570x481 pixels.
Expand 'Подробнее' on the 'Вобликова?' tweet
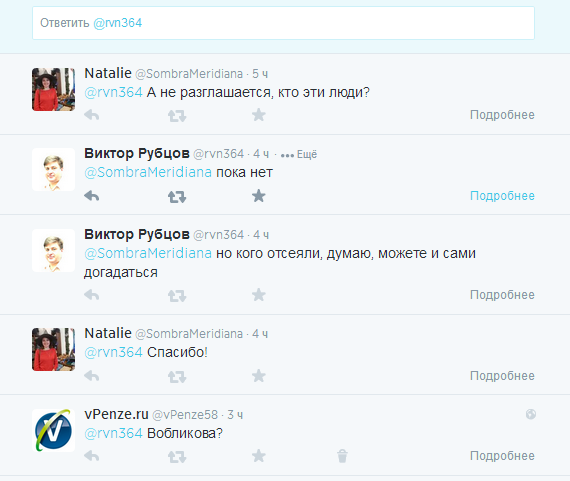pyautogui.click(x=502, y=456)
